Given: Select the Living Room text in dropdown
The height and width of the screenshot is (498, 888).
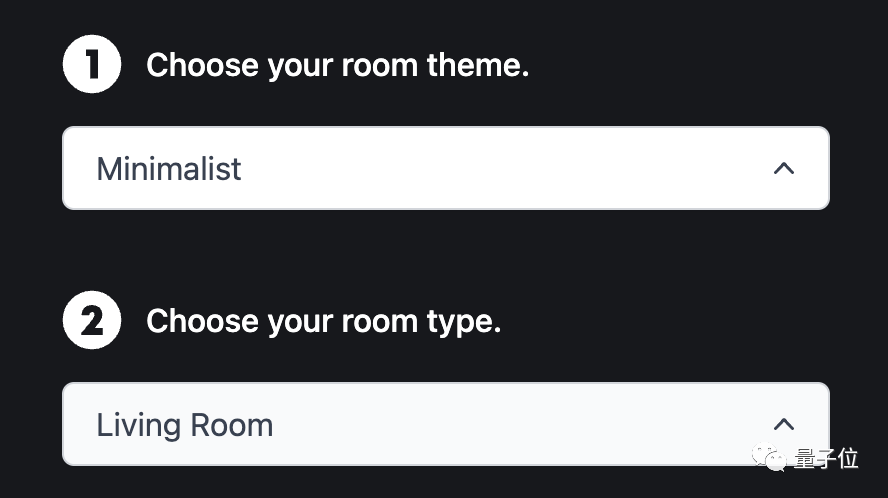Looking at the screenshot, I should 185,425.
